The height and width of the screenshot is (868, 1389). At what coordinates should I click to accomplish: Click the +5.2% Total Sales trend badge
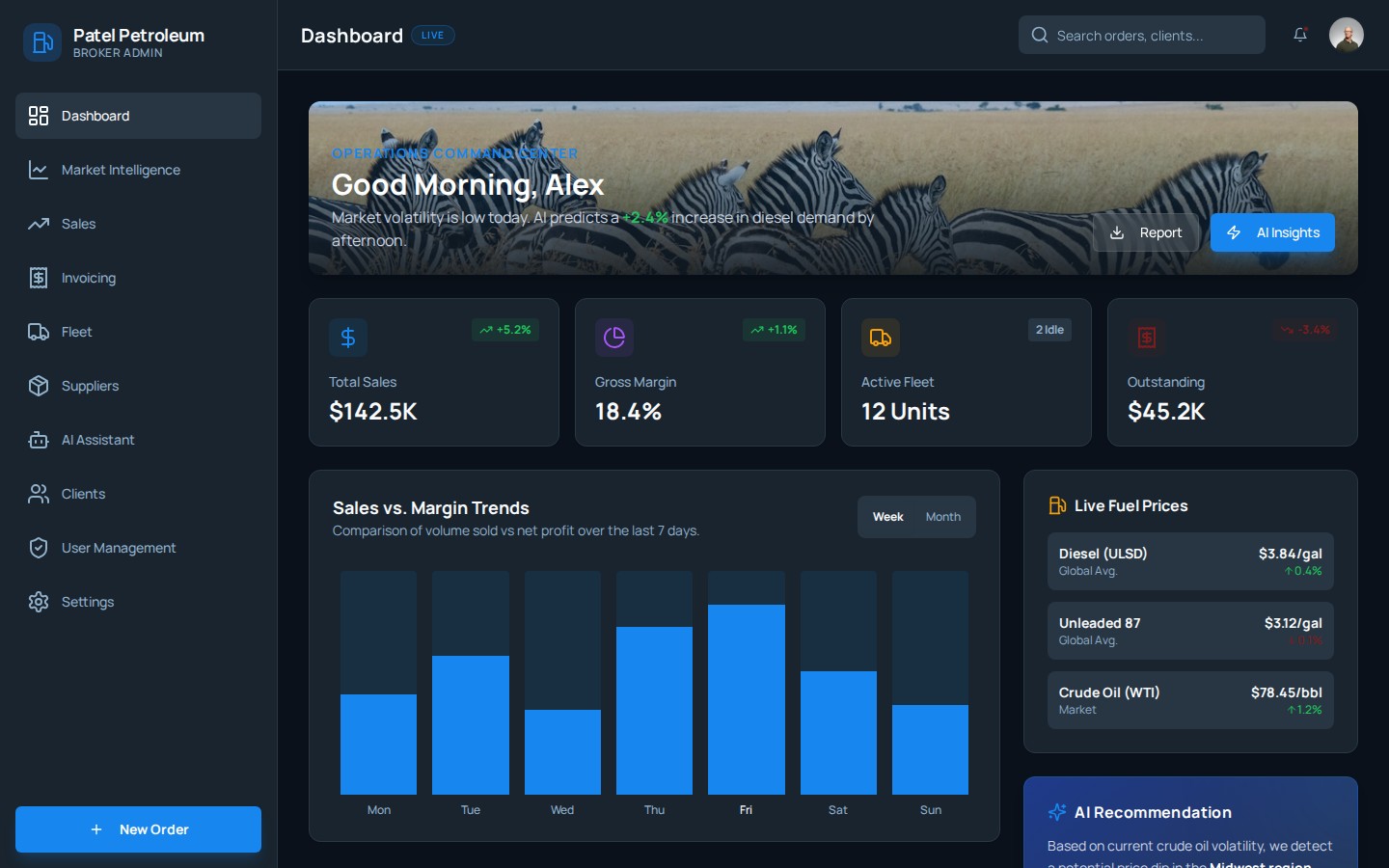[505, 330]
